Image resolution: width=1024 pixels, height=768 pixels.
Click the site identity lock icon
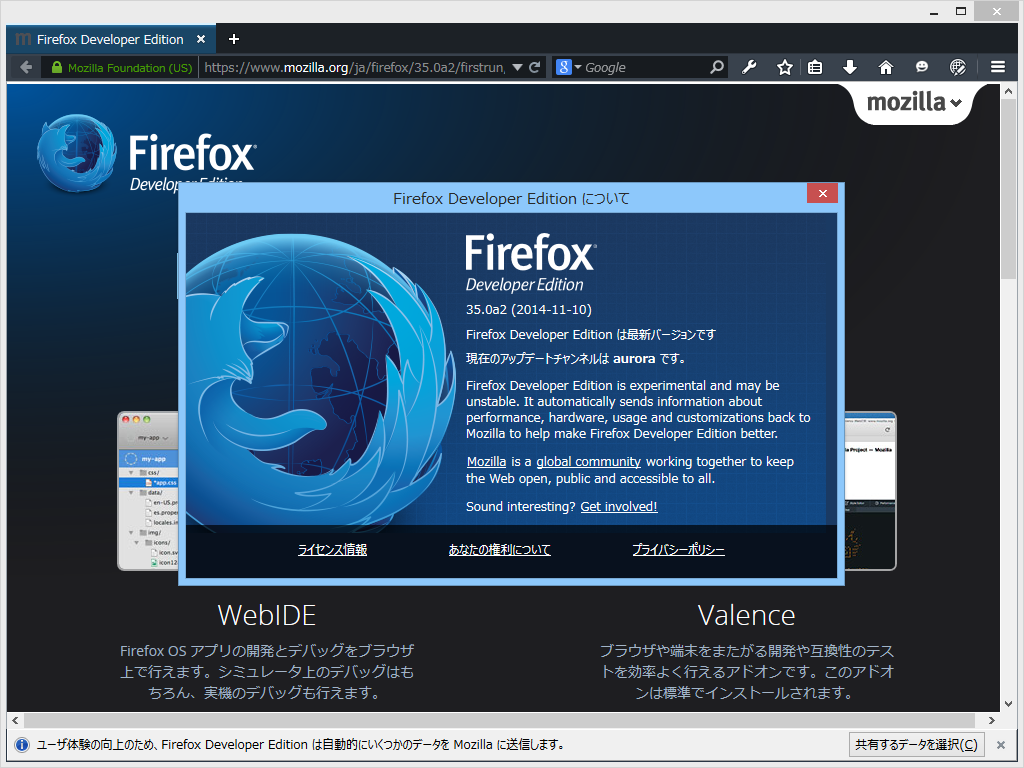[x=60, y=67]
